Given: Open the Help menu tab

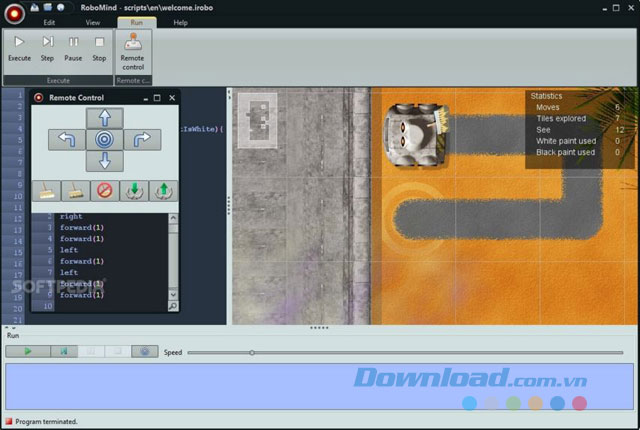Looking at the screenshot, I should 180,21.
